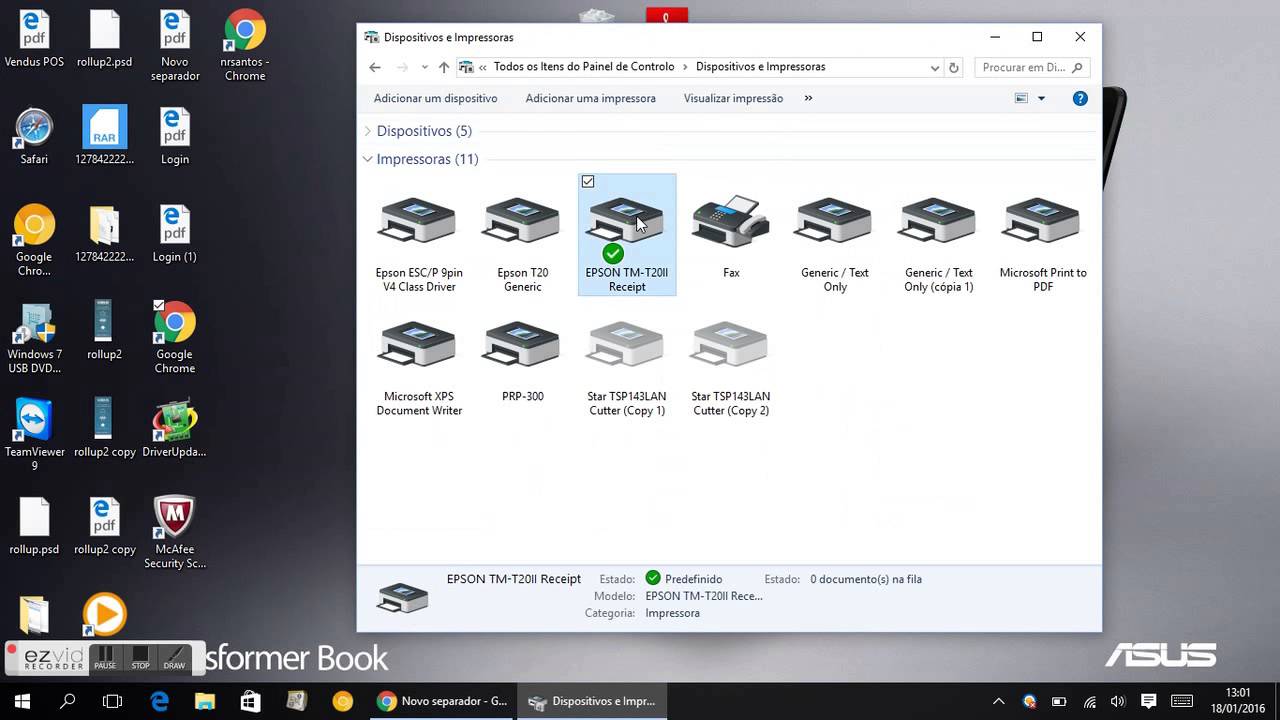Show hidden tray icons chevron
Image resolution: width=1280 pixels, height=720 pixels.
(x=998, y=701)
